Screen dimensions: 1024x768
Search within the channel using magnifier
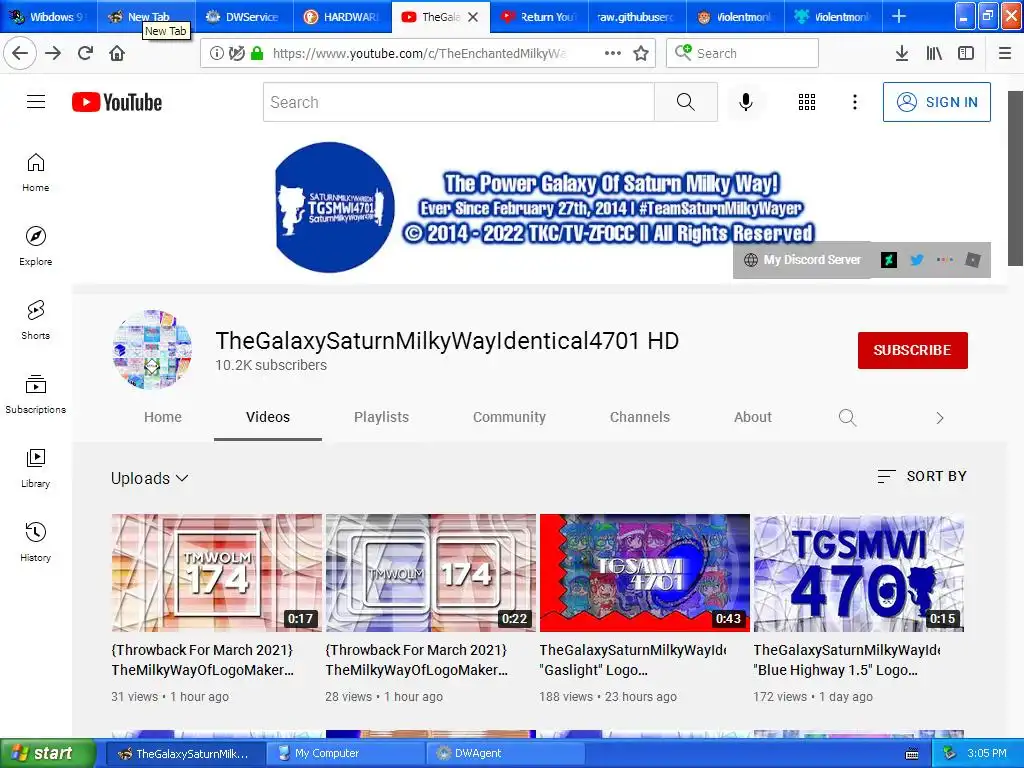pyautogui.click(x=848, y=417)
